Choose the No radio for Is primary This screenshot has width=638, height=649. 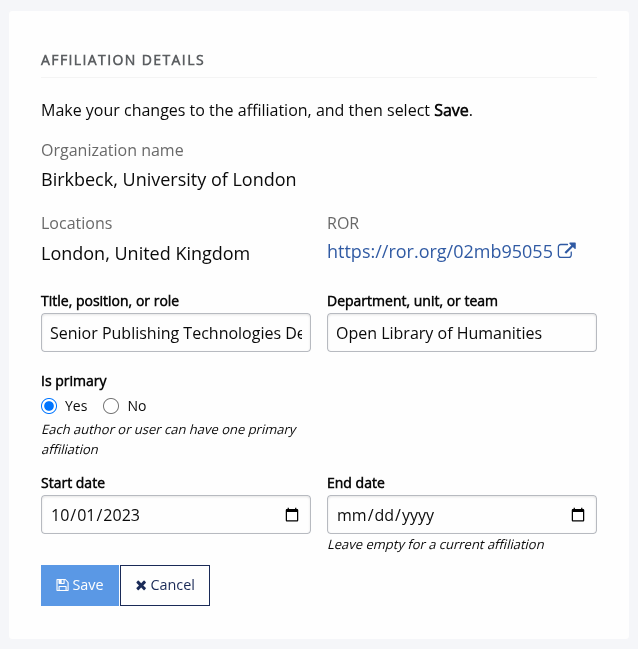tap(111, 406)
